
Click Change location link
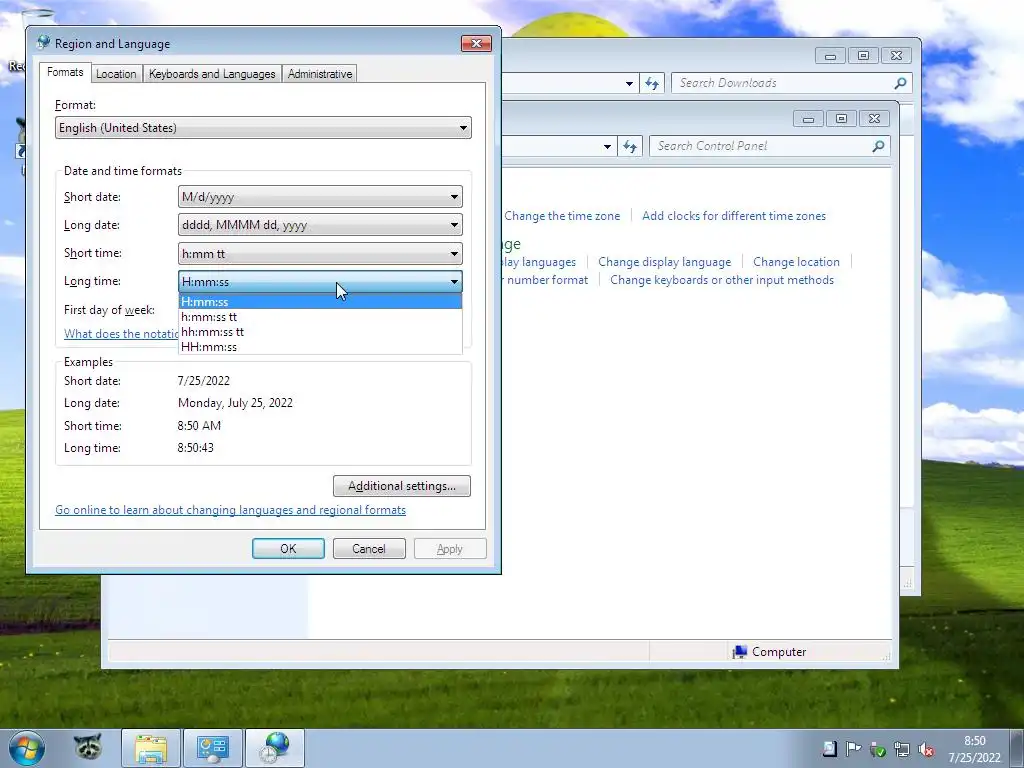click(x=796, y=262)
